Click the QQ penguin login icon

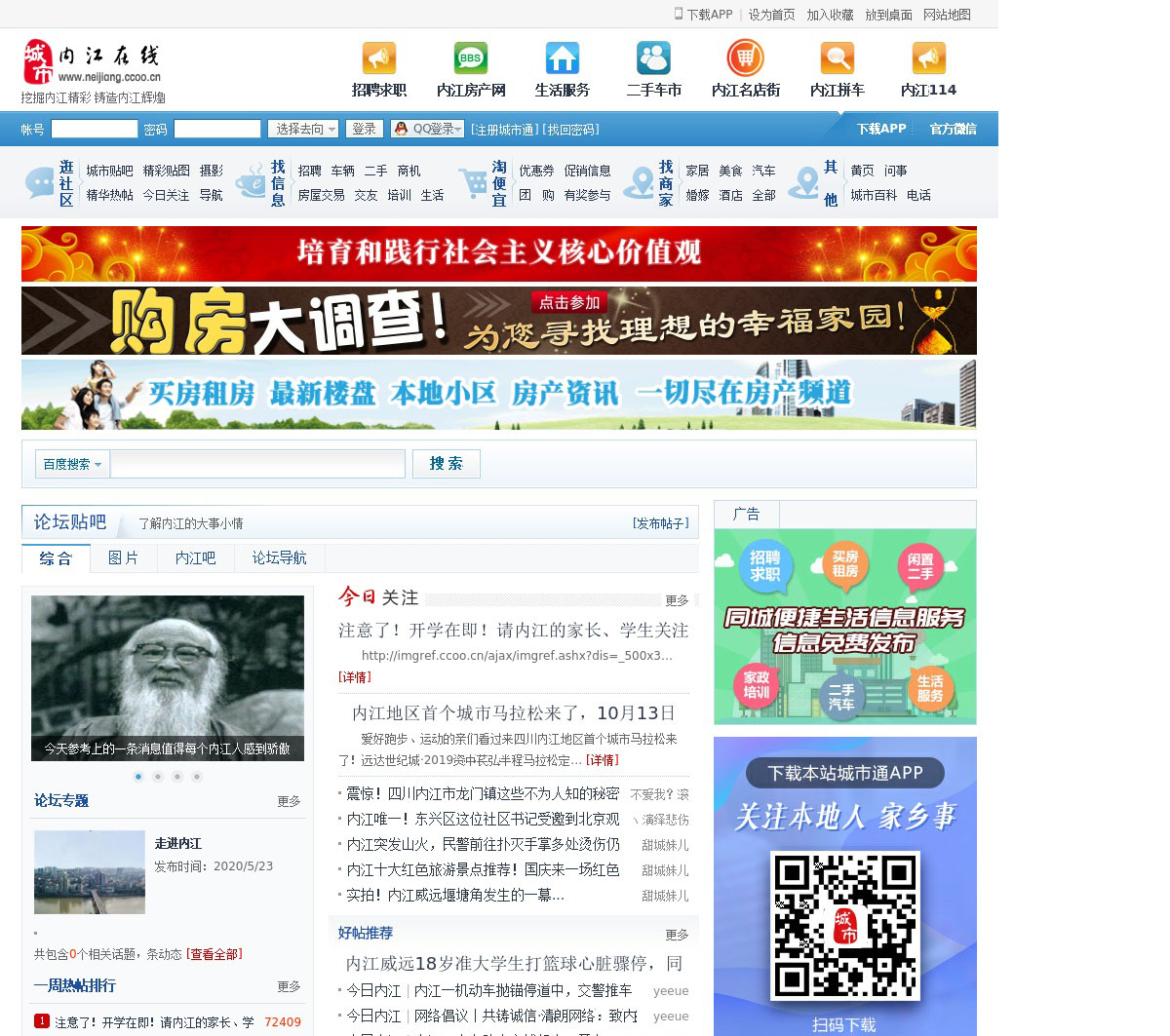pos(401,129)
